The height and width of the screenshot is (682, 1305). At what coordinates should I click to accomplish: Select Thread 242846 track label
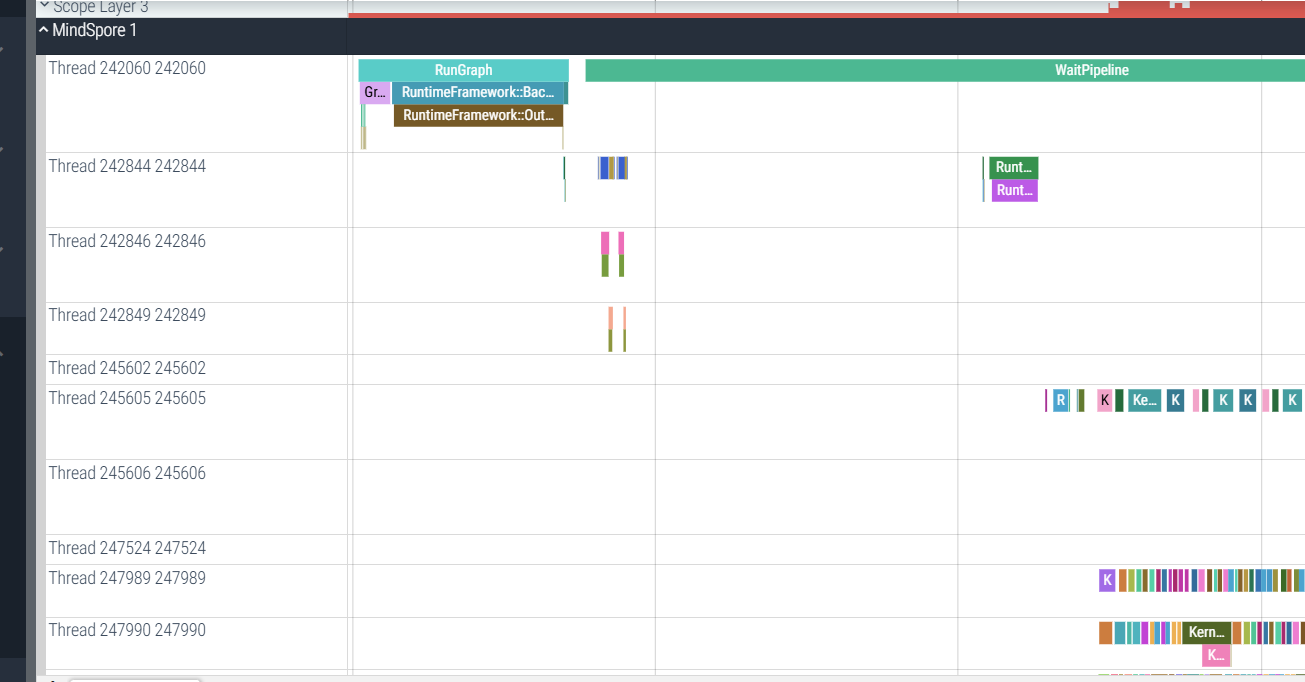click(127, 241)
